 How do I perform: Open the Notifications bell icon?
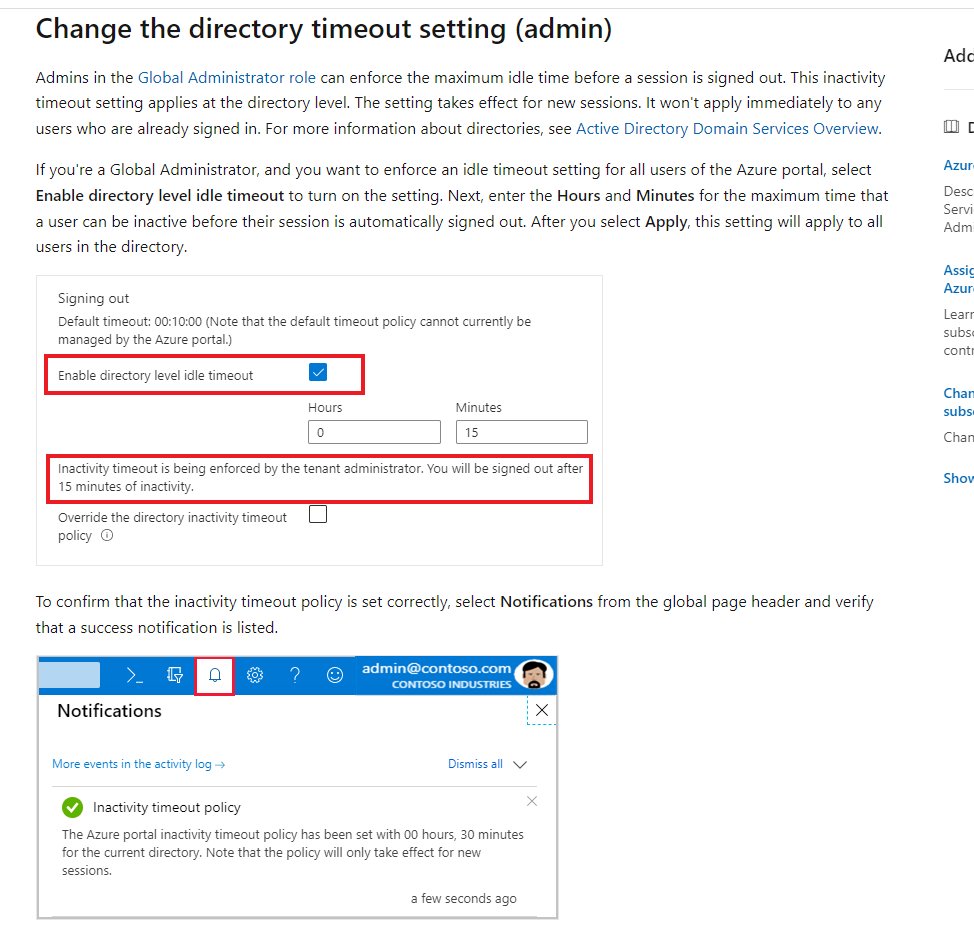click(214, 675)
